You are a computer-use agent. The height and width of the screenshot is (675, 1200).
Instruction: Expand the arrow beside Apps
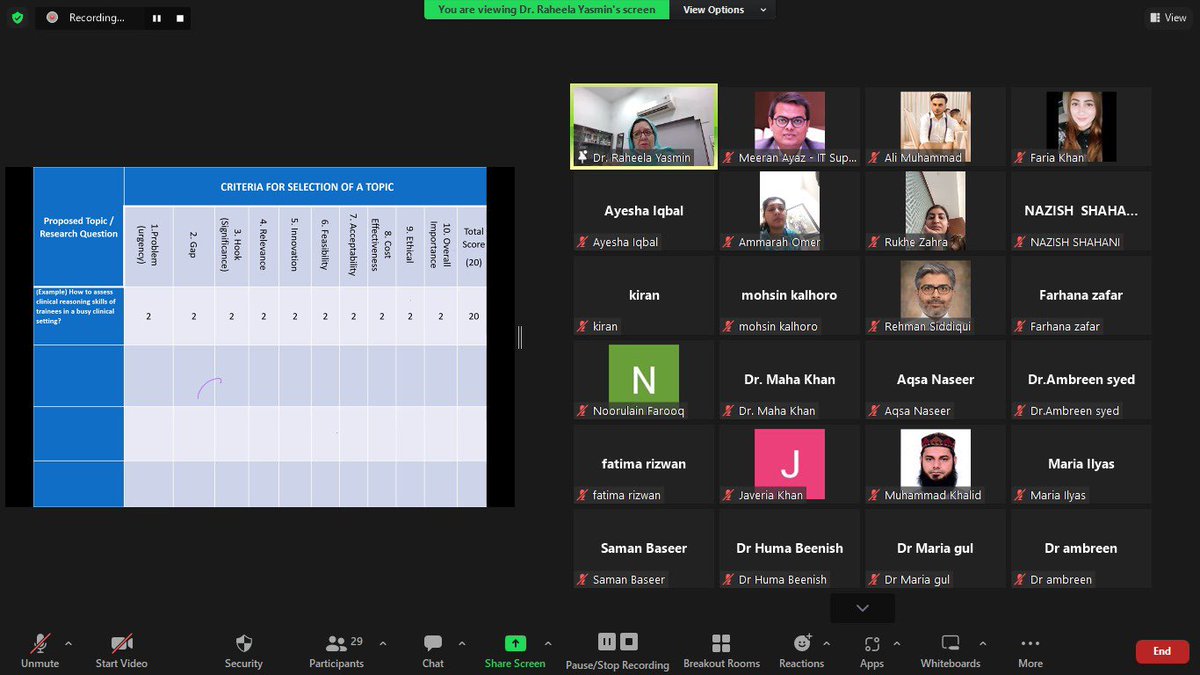896,643
